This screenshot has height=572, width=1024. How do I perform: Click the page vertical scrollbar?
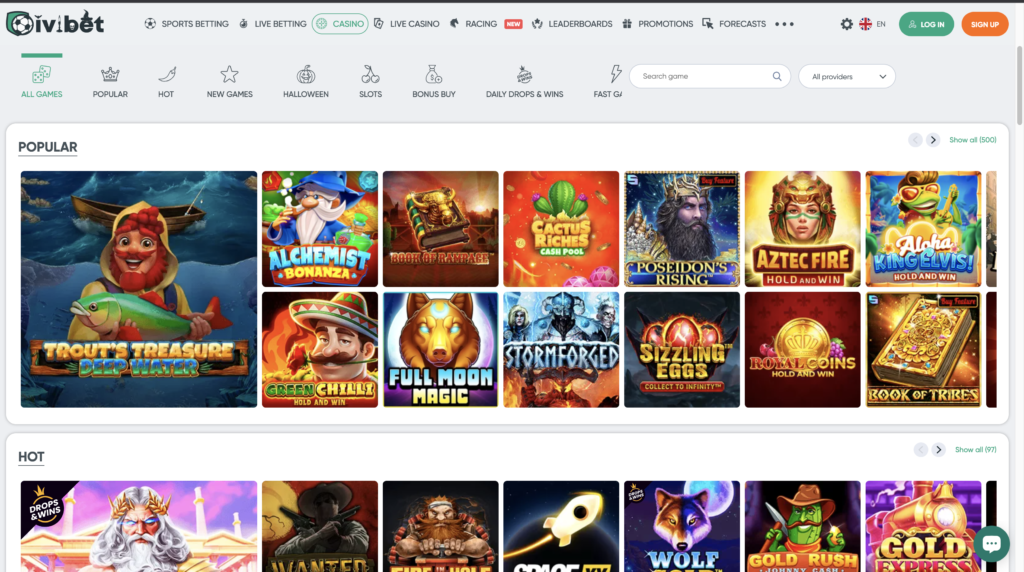(x=1019, y=85)
